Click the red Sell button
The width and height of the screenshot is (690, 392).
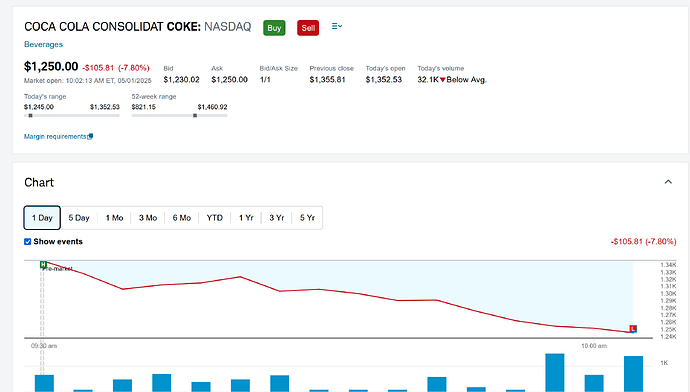(x=308, y=28)
